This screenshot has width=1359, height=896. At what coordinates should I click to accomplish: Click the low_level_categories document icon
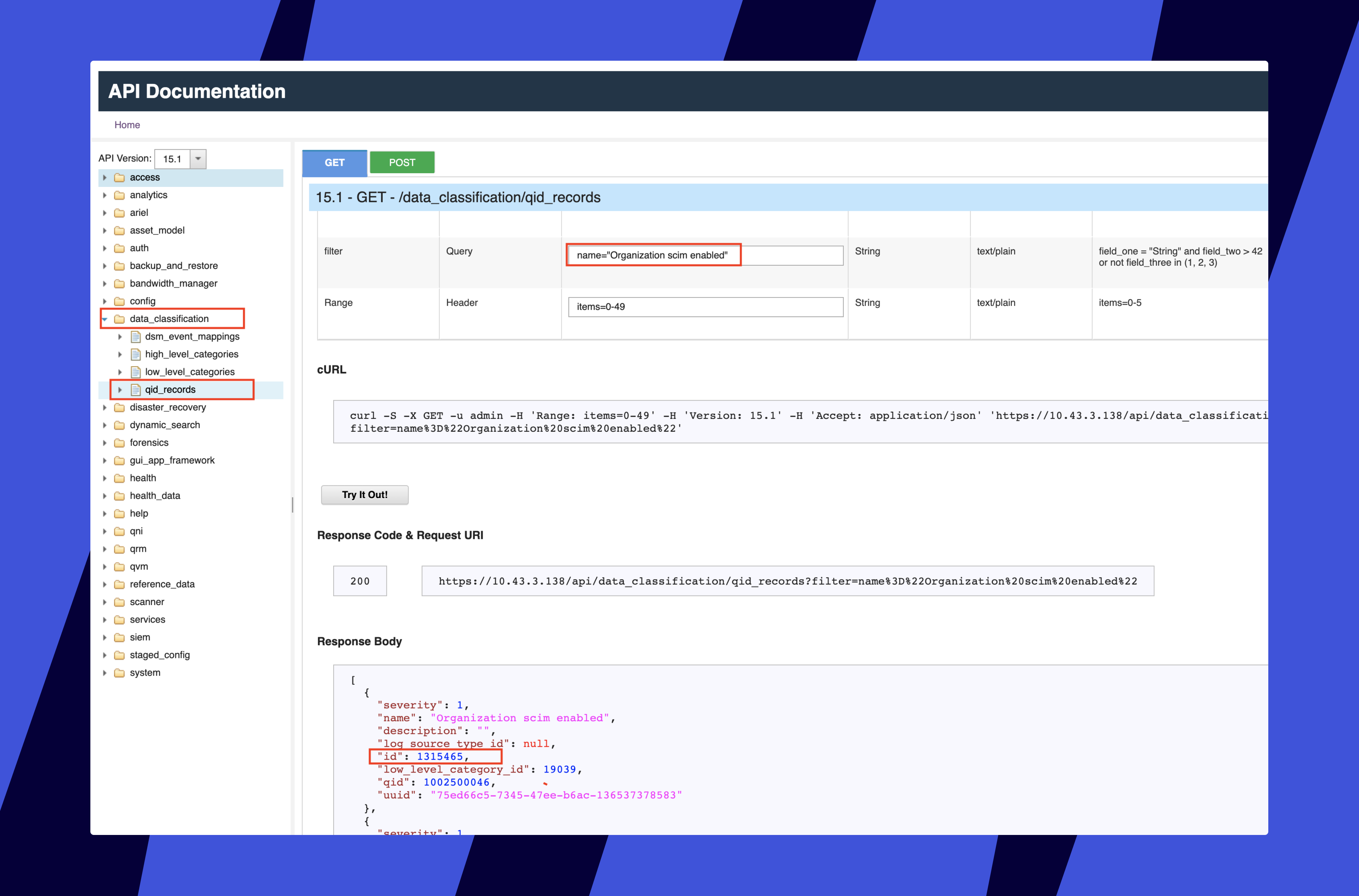pos(135,372)
